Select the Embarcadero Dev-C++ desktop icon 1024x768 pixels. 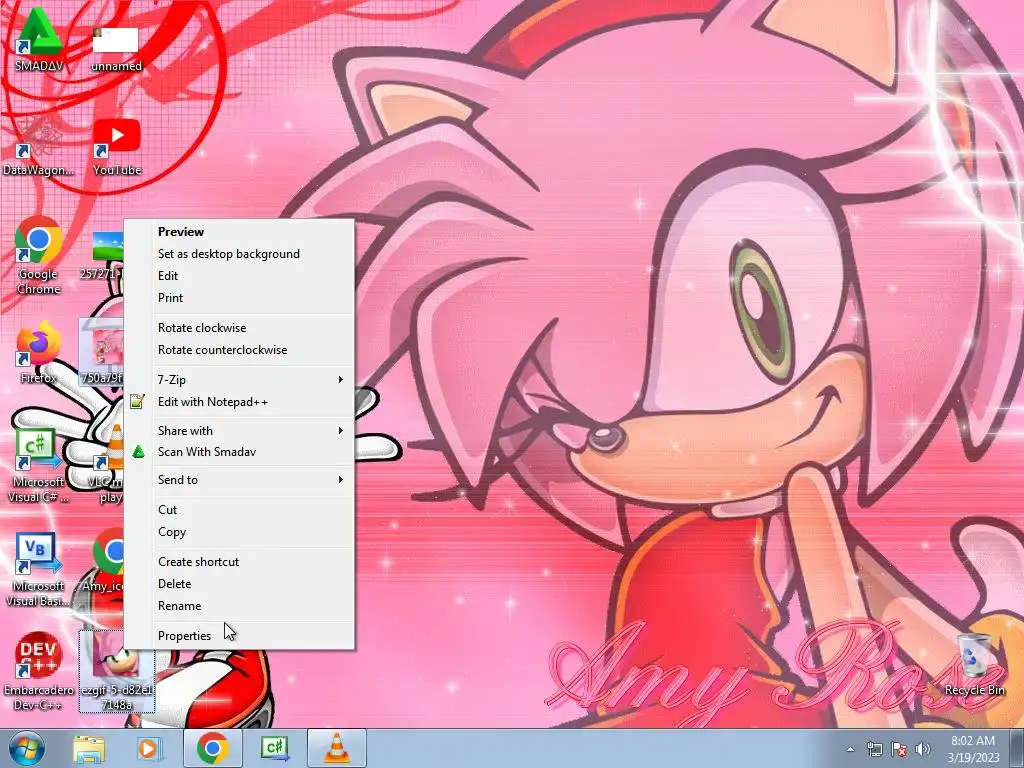[x=39, y=671]
